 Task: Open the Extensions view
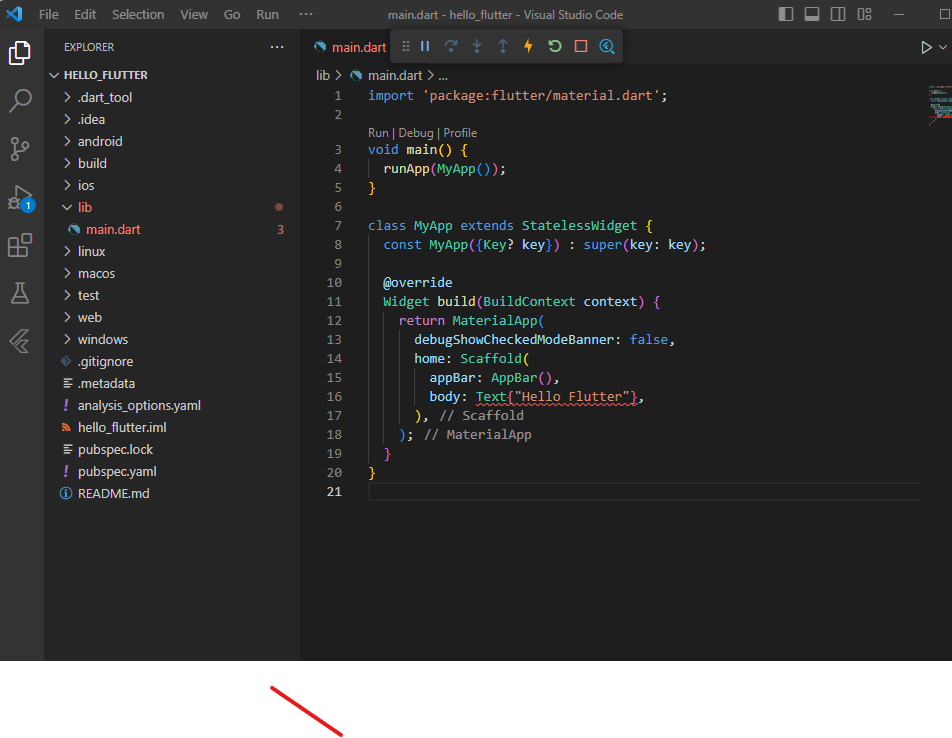click(20, 245)
